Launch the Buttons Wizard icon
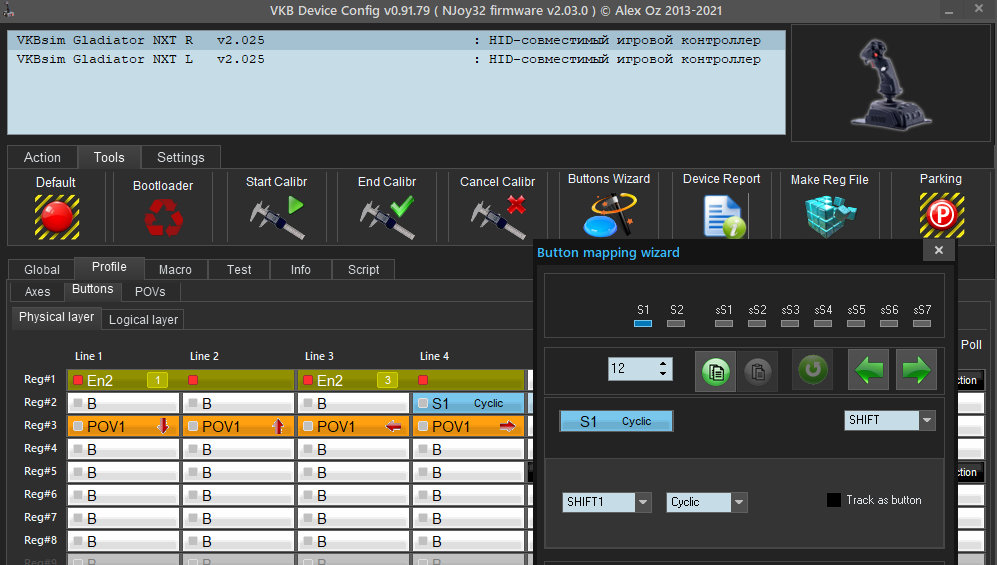 coord(609,214)
